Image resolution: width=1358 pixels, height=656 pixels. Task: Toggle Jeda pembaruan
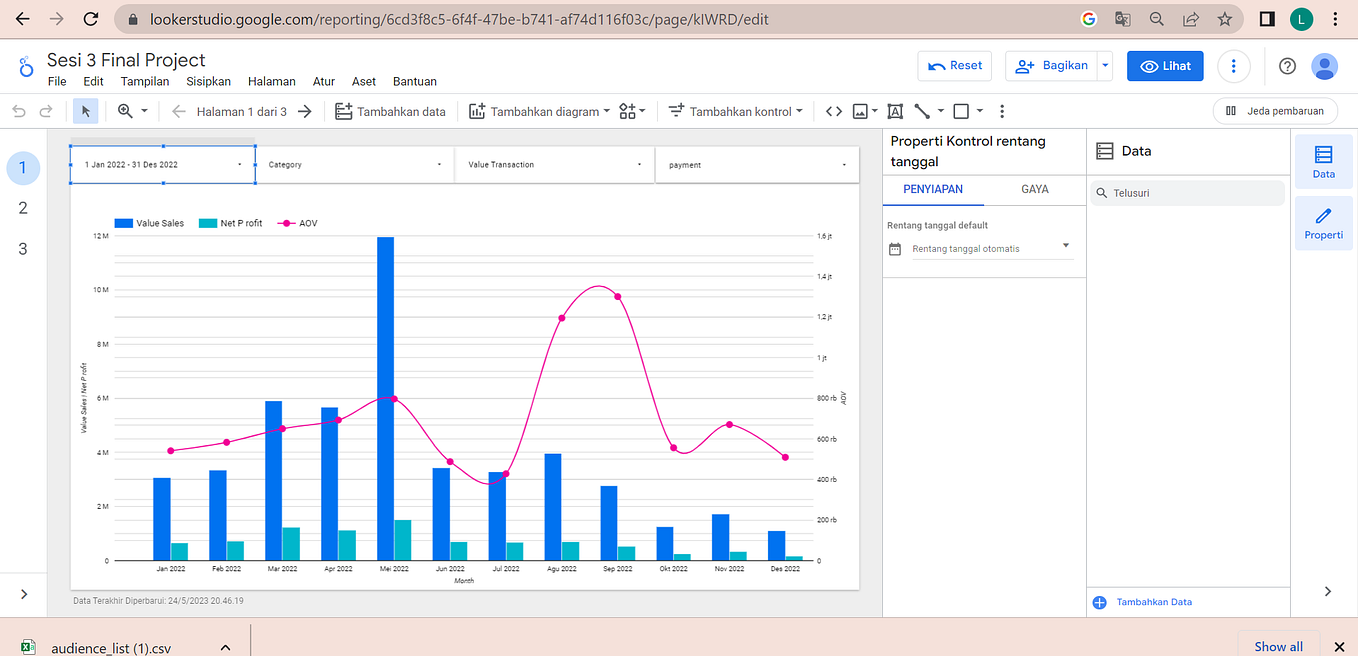click(1274, 111)
